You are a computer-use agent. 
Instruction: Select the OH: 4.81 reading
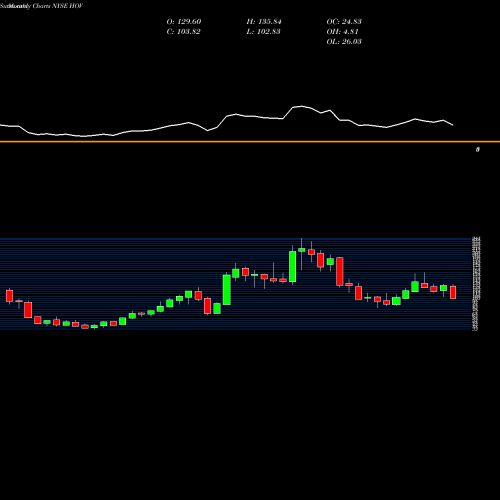342,32
